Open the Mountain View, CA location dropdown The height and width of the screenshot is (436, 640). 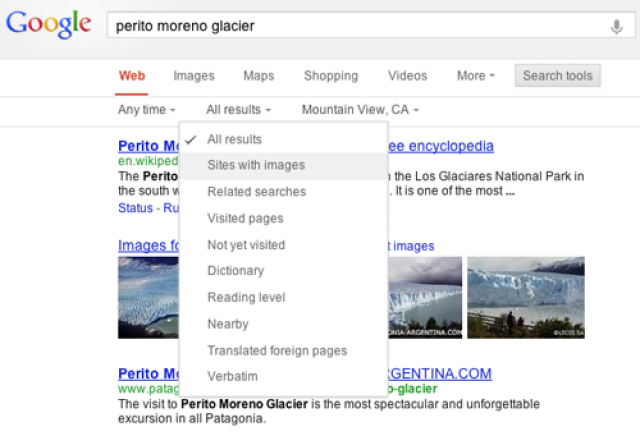click(360, 110)
